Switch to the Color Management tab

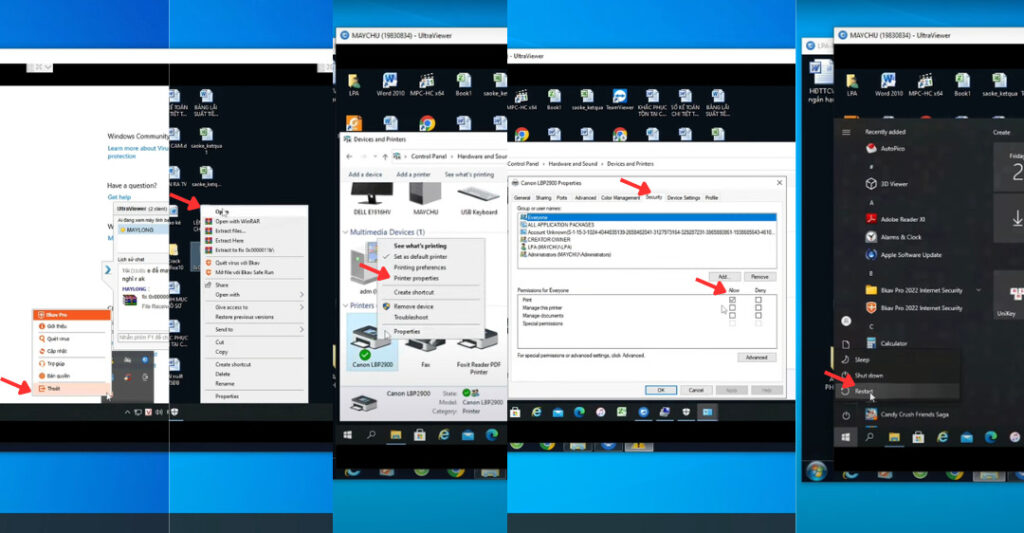click(x=620, y=197)
